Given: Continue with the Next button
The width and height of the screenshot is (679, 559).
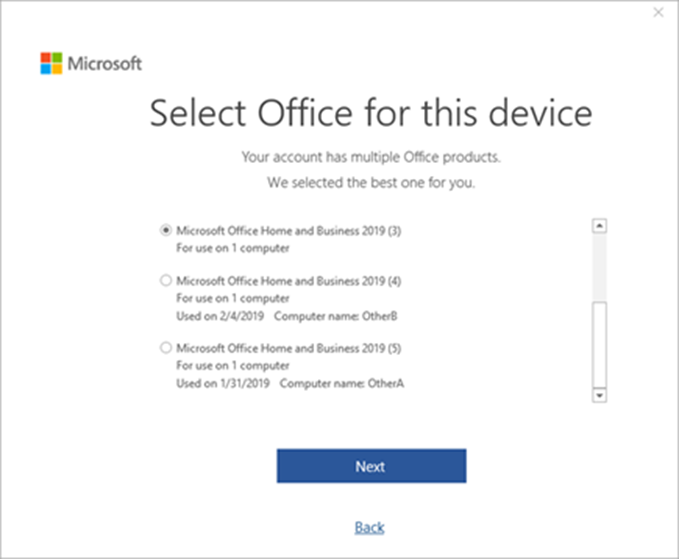Looking at the screenshot, I should (x=372, y=466).
